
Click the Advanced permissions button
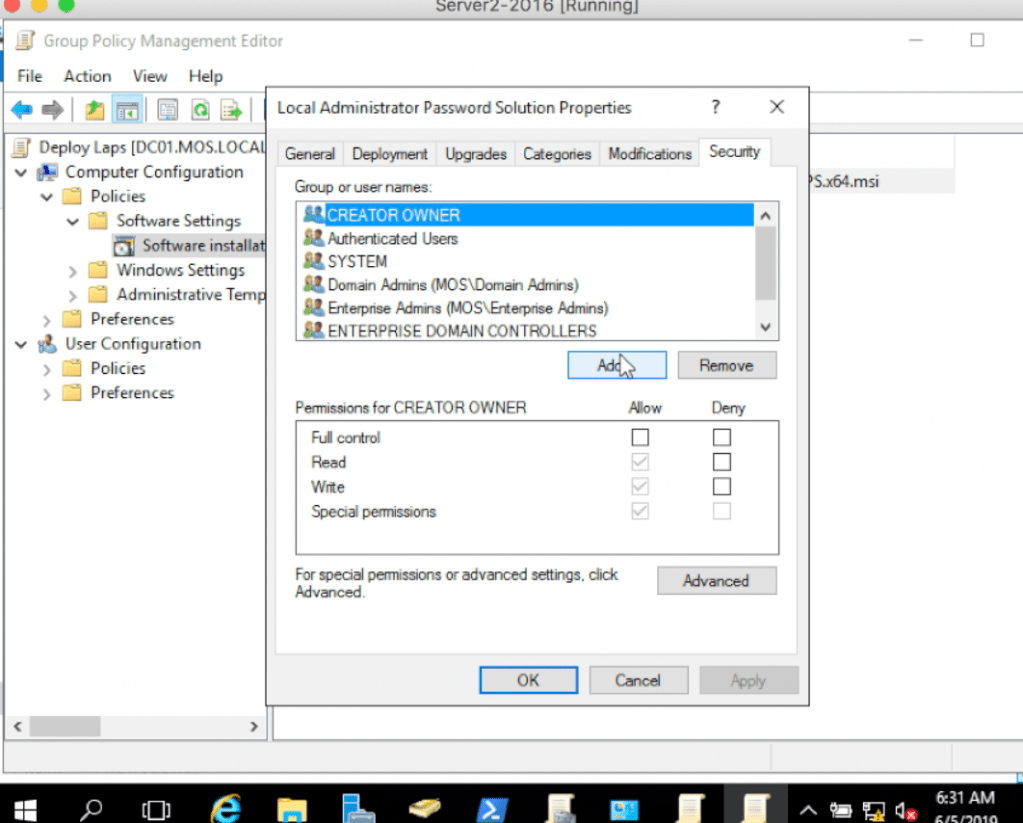716,580
